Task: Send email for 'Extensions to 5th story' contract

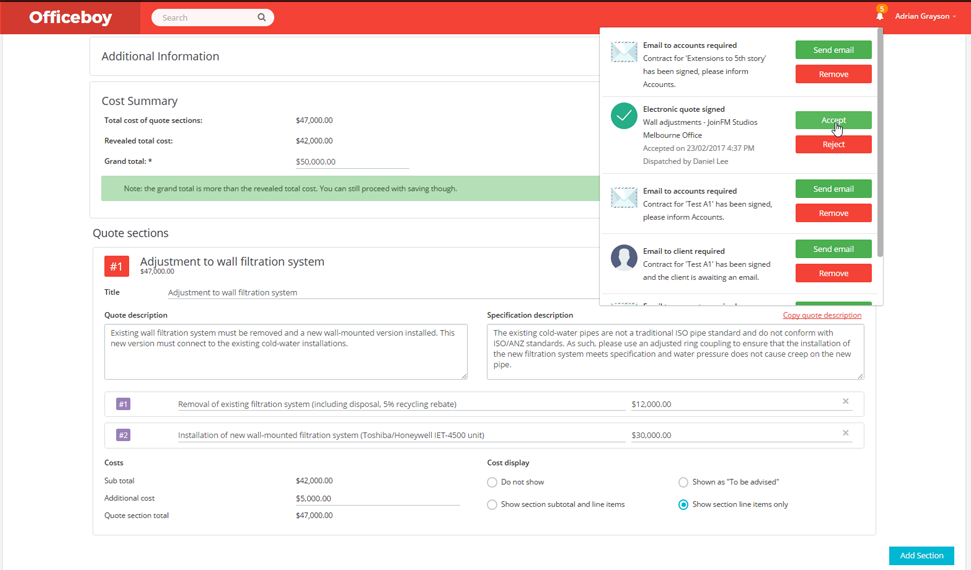Action: tap(833, 50)
